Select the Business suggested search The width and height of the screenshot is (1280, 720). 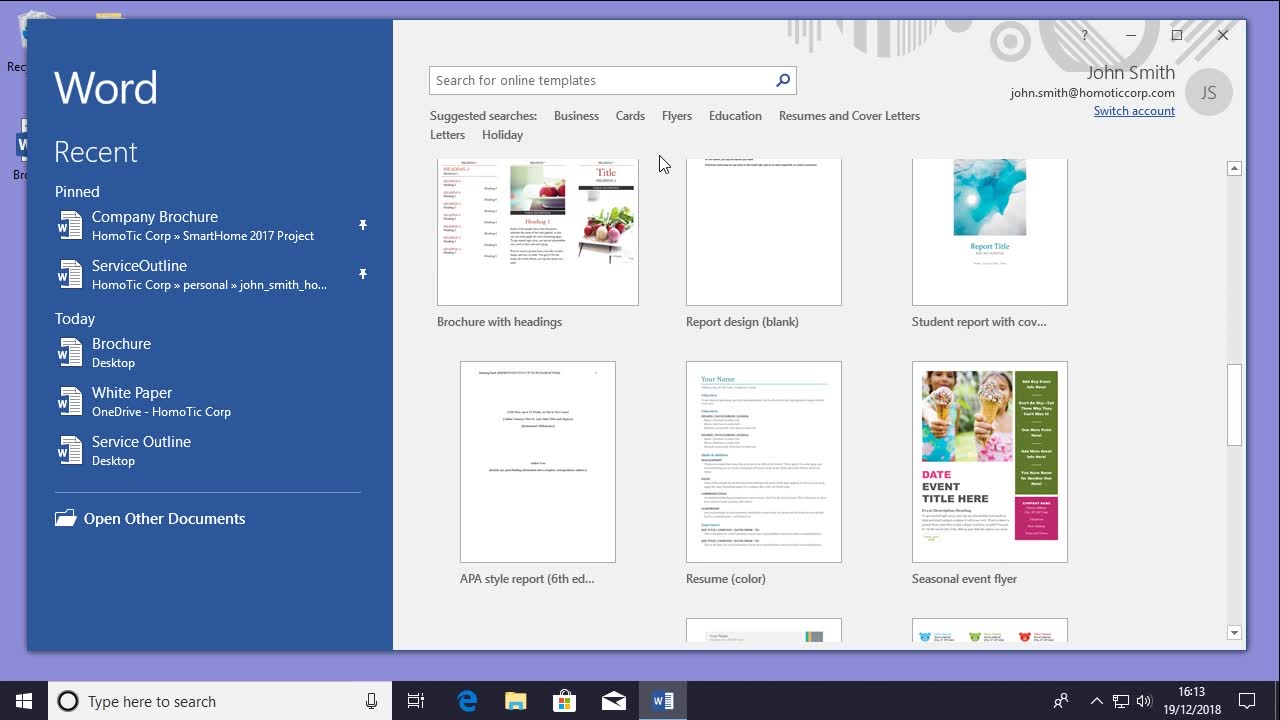(576, 116)
